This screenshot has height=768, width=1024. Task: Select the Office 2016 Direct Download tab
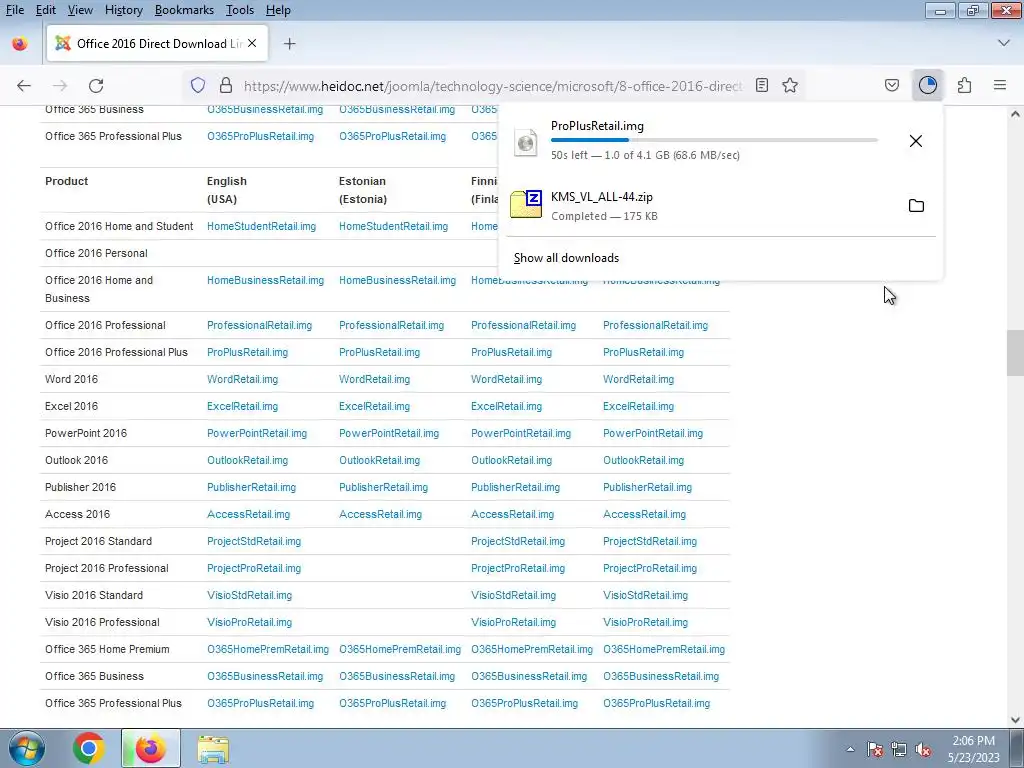[x=157, y=44]
